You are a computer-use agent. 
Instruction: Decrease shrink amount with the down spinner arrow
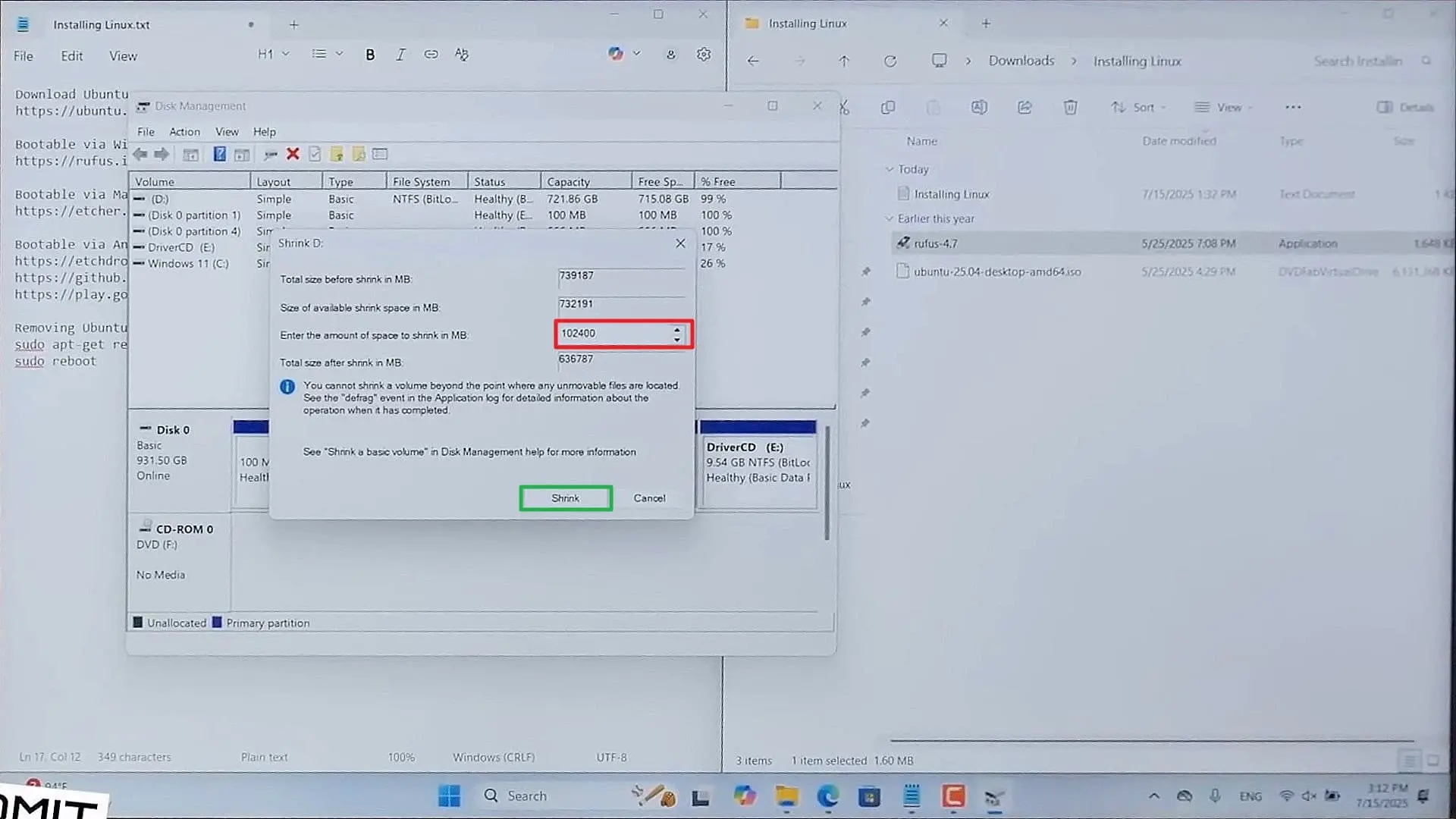coord(677,339)
